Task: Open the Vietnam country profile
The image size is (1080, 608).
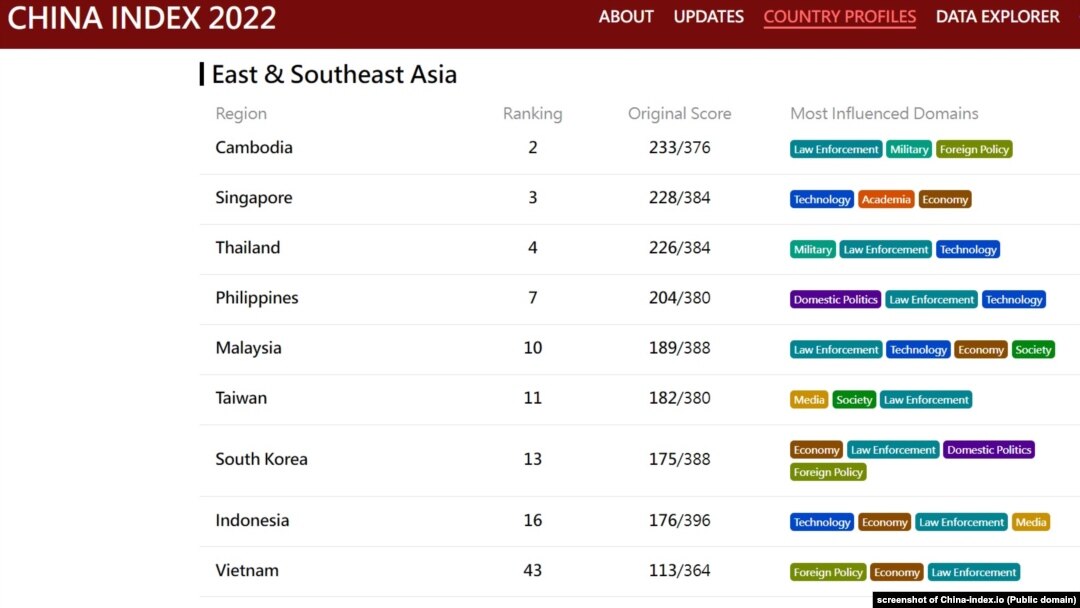Action: click(x=247, y=571)
